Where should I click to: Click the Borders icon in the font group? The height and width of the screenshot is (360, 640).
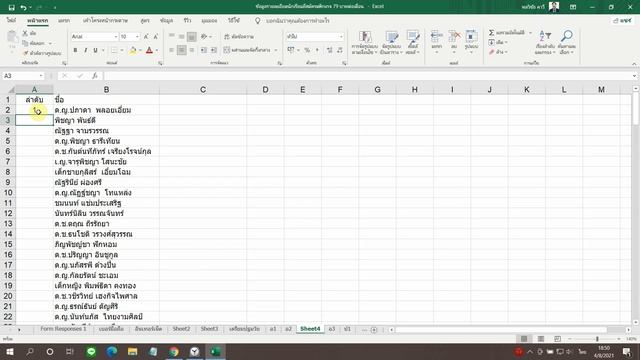(x=114, y=50)
